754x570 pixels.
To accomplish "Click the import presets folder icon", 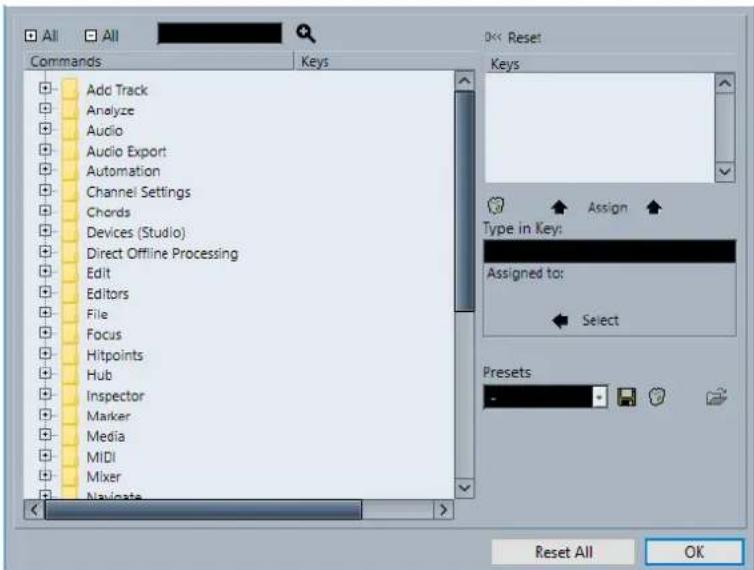I will pyautogui.click(x=716, y=397).
